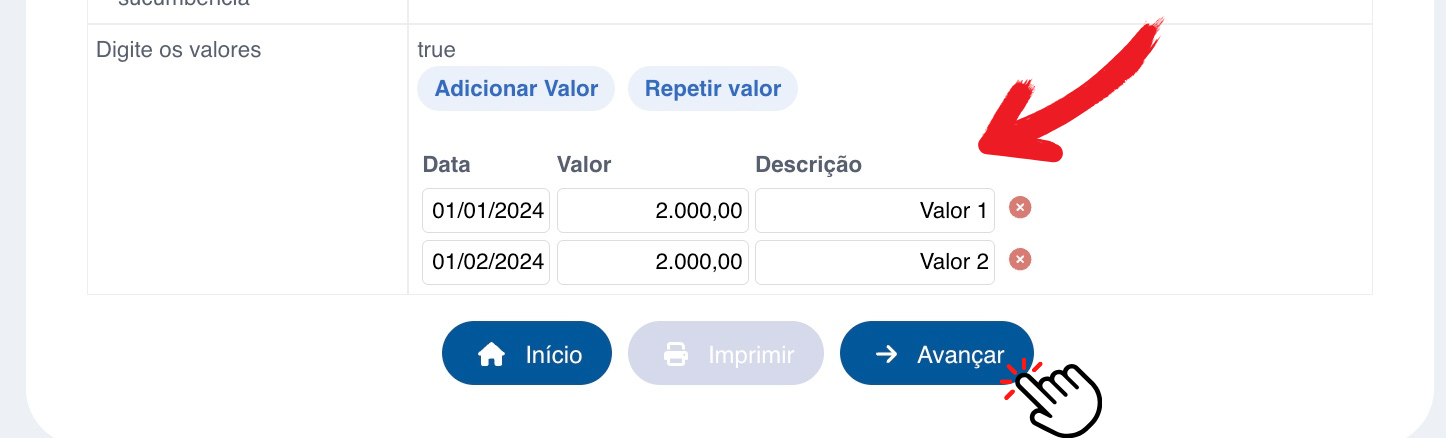Click the right-arrow icon on Avançar button
This screenshot has height=438, width=1446.
point(886,354)
